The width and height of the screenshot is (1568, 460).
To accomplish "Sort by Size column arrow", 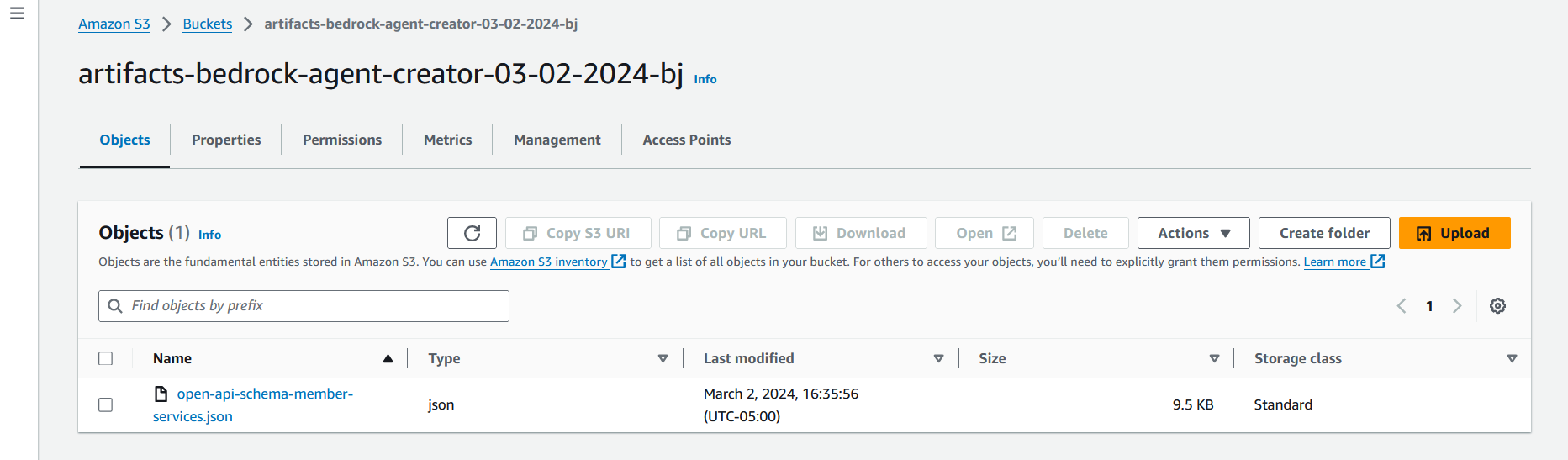I will click(x=1214, y=358).
